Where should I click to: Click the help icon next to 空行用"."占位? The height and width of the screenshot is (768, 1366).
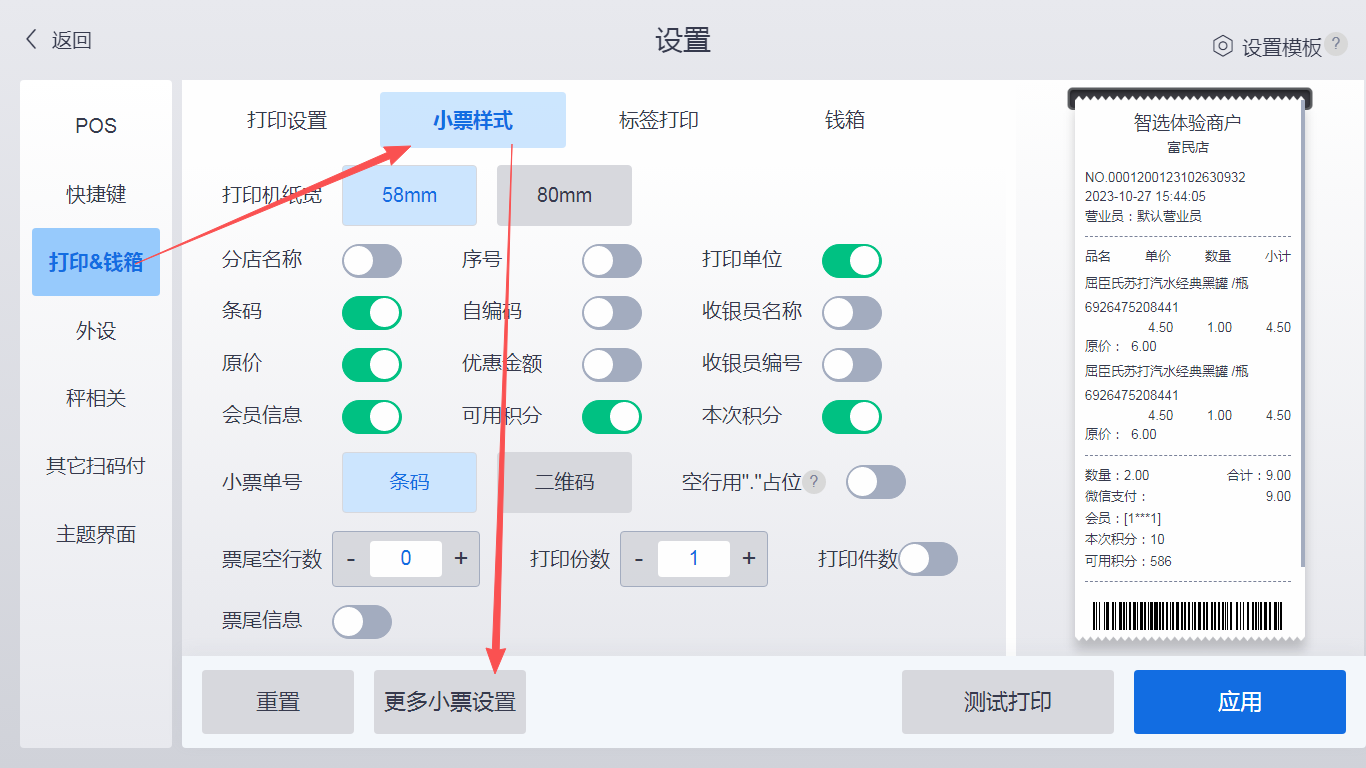point(815,482)
